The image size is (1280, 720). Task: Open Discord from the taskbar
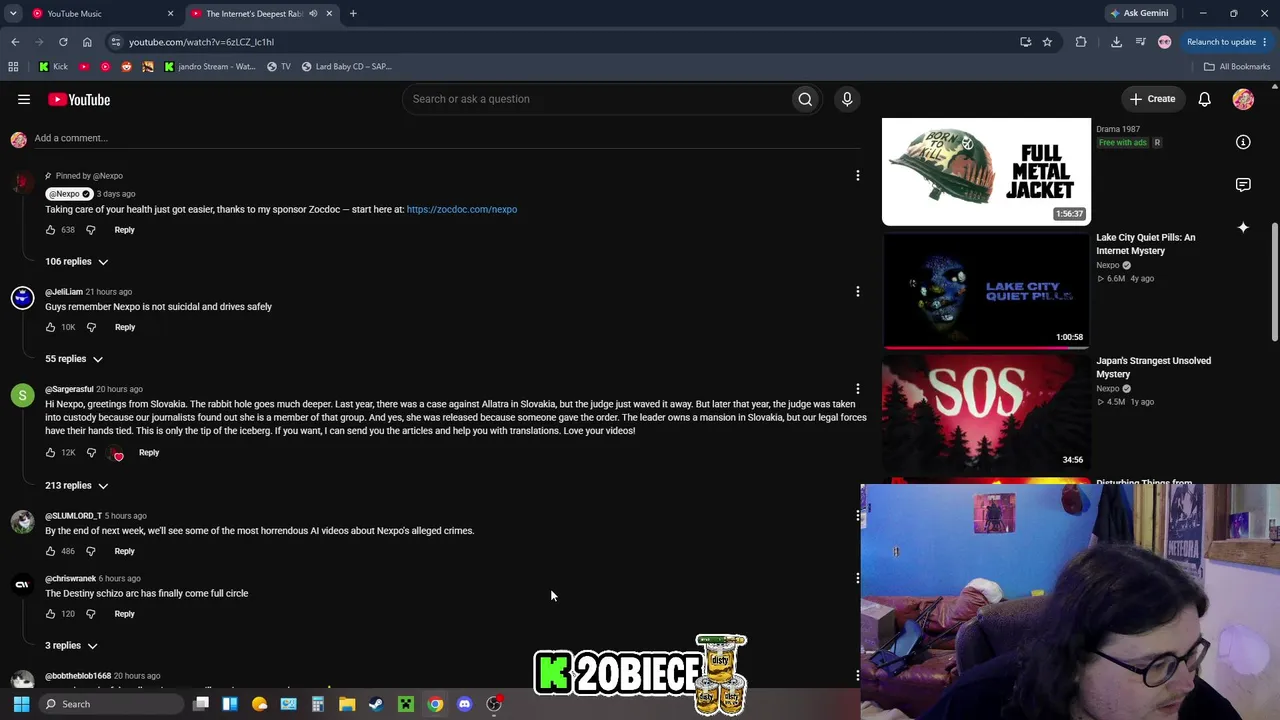[464, 704]
